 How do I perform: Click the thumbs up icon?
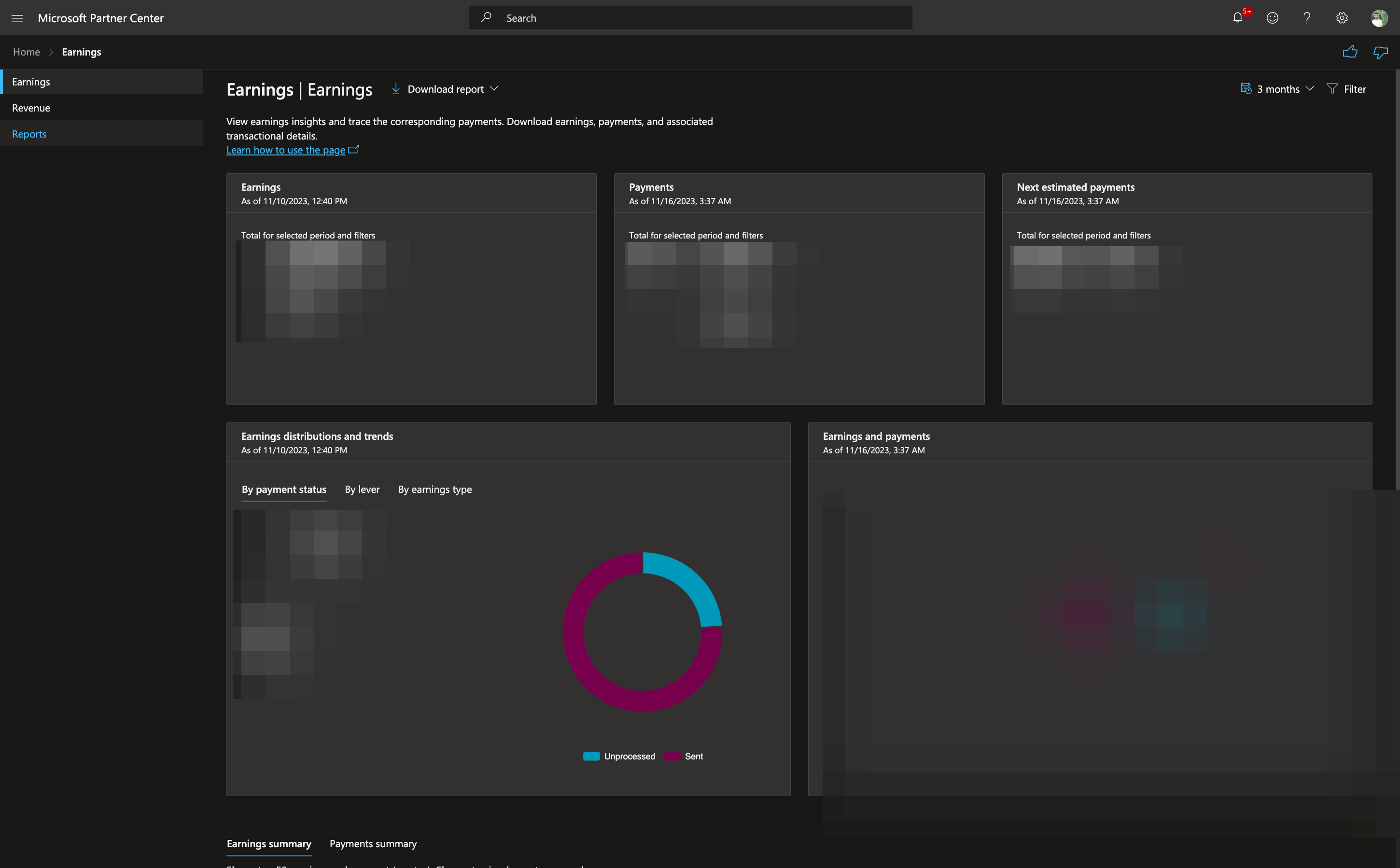(1349, 52)
